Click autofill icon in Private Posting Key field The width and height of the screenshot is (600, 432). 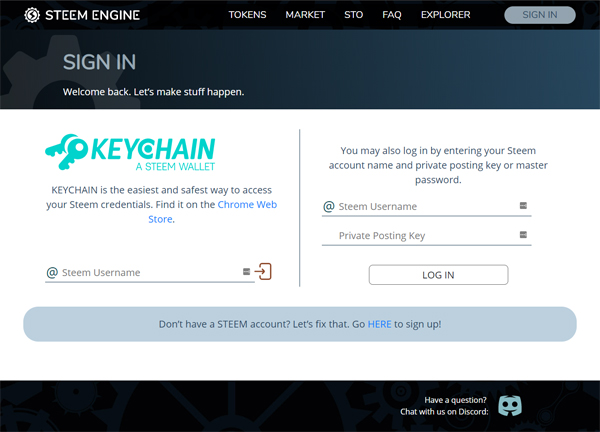tap(522, 236)
